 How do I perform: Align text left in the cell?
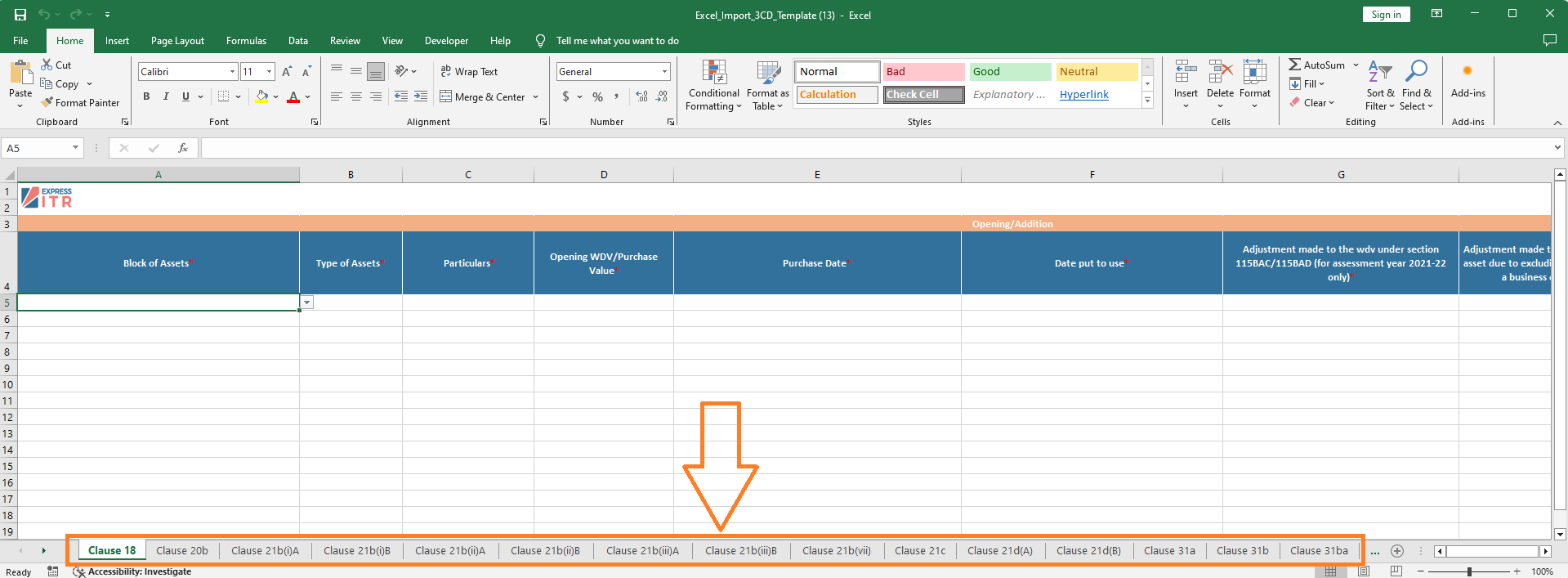coord(337,96)
